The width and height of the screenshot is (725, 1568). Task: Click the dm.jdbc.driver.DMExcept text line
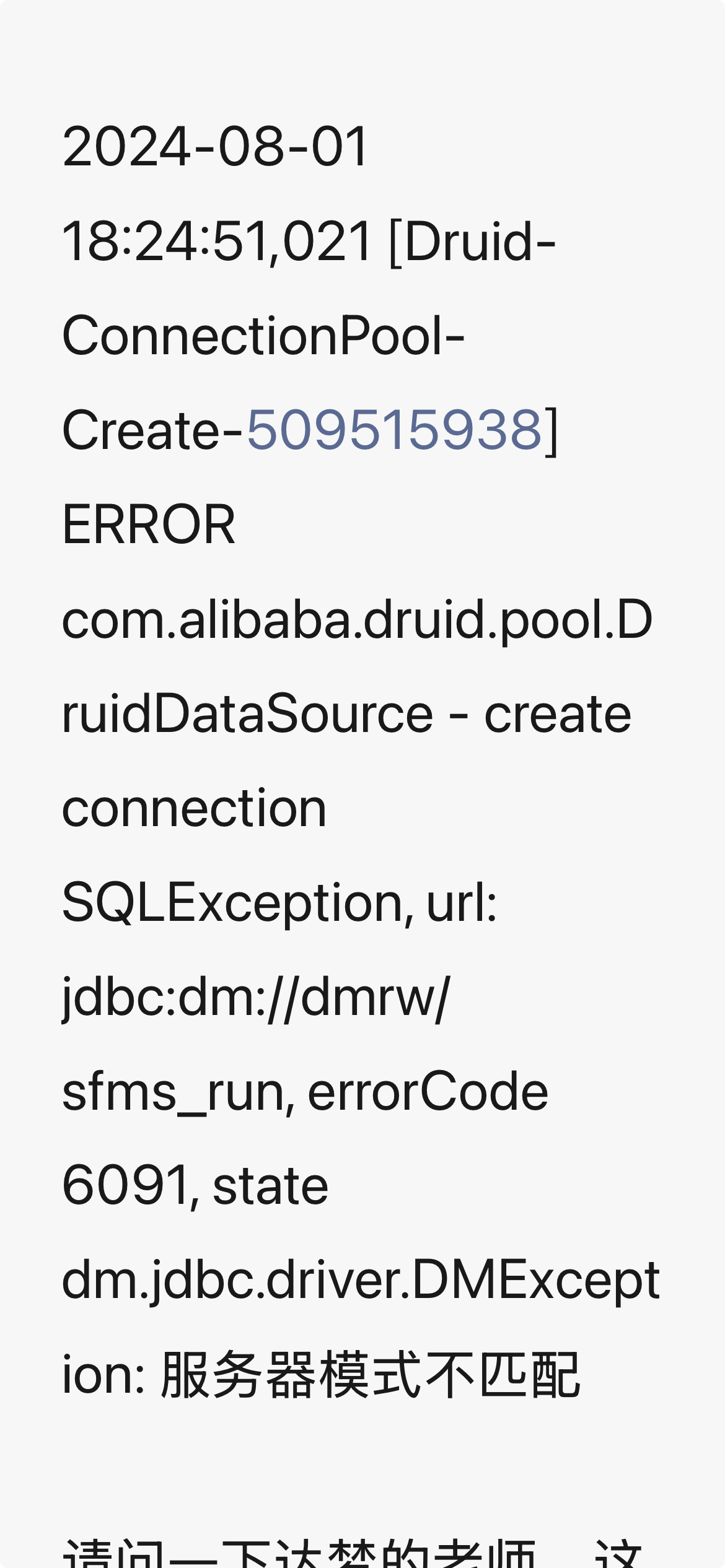point(361,1281)
